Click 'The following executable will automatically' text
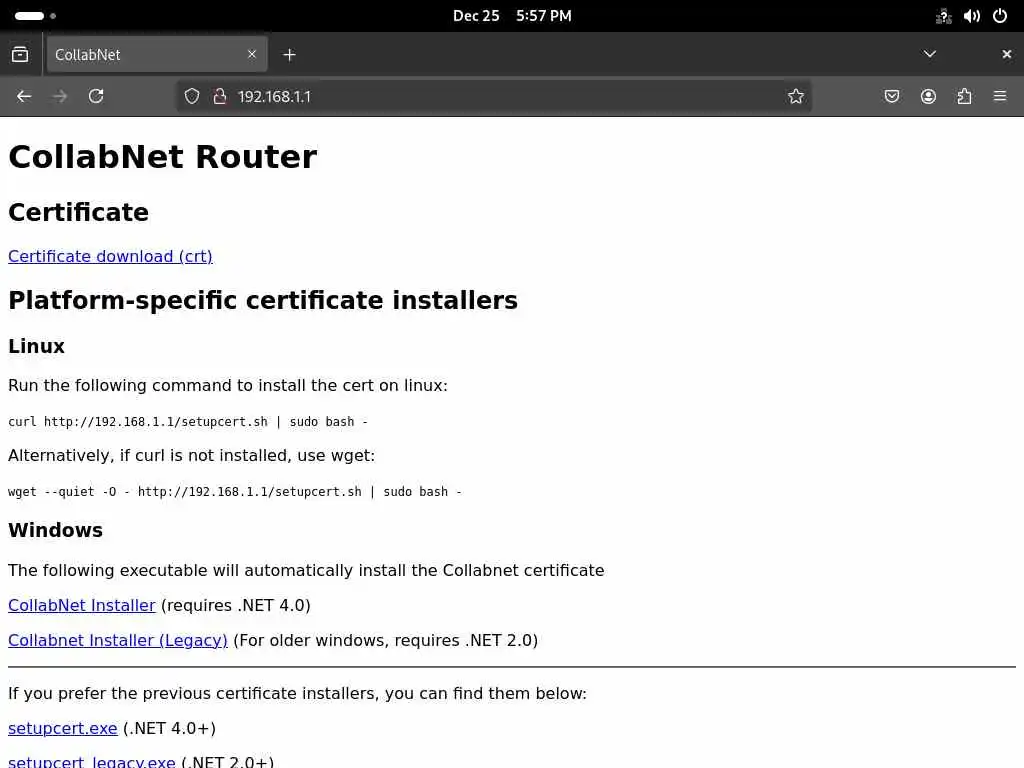Image resolution: width=1024 pixels, height=768 pixels. (306, 570)
